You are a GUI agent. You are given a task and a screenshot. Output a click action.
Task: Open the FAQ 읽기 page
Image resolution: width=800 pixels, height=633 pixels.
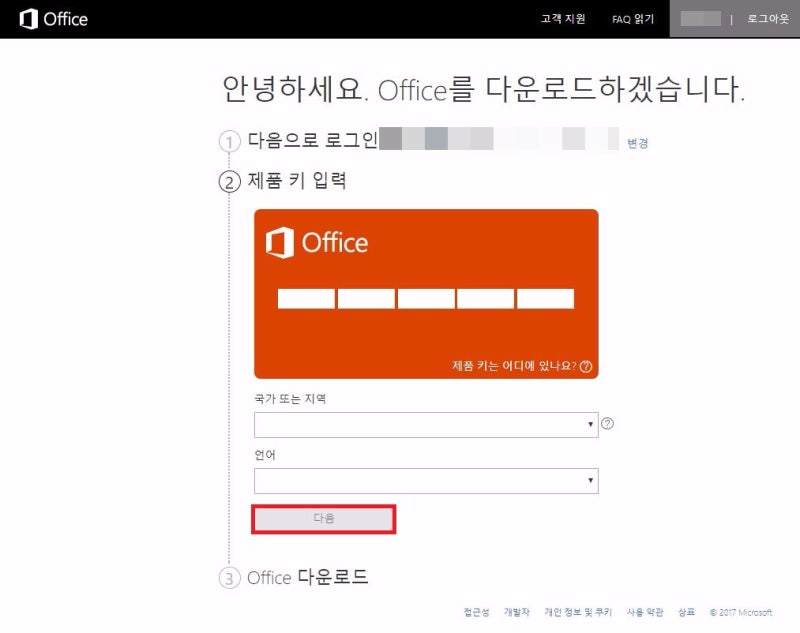tap(633, 19)
